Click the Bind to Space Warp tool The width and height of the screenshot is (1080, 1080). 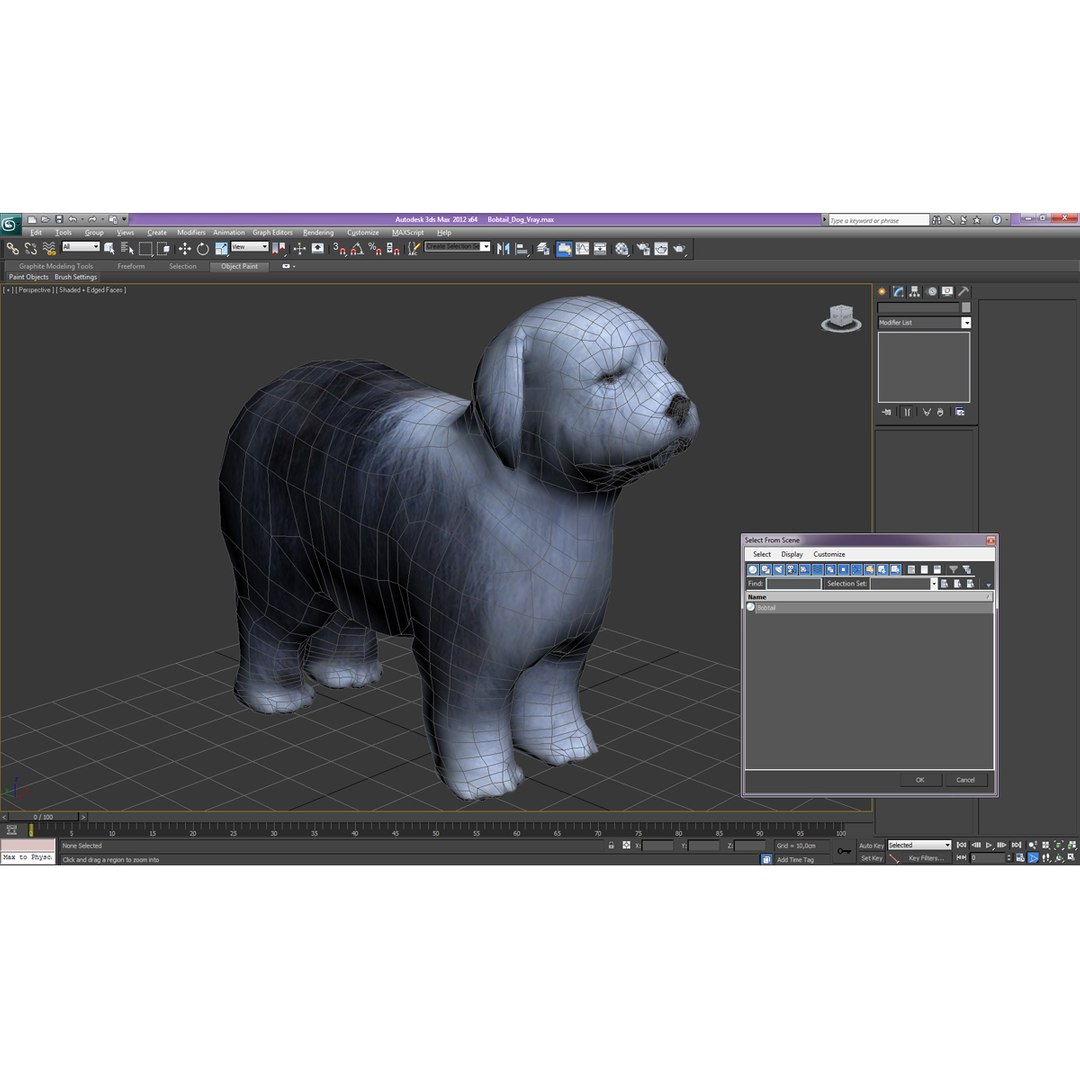pos(49,249)
